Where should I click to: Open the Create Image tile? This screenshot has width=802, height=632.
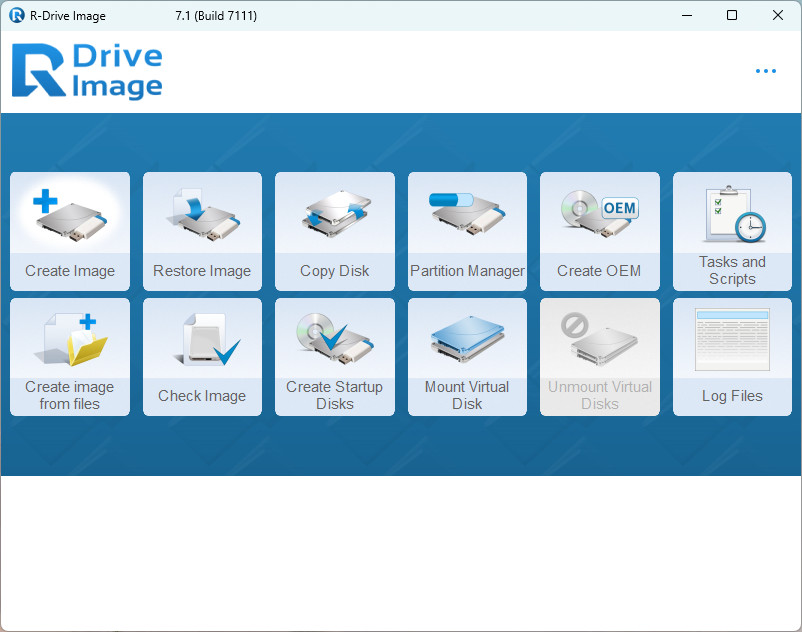70,231
